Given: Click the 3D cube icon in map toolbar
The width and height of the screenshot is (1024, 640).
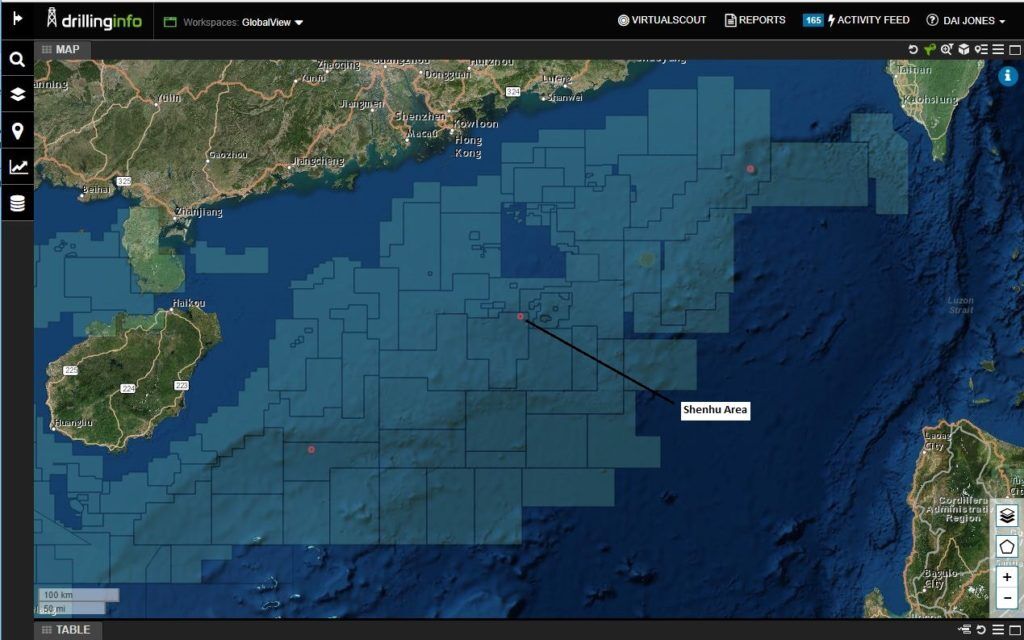Looking at the screenshot, I should (x=963, y=50).
